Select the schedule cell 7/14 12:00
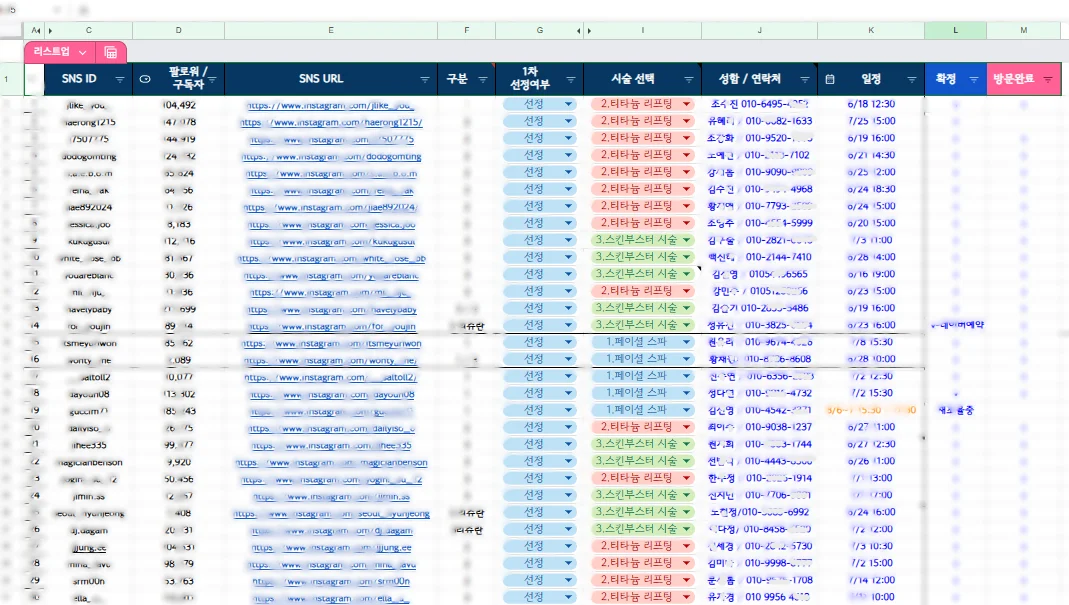1069x605 pixels. [871, 580]
